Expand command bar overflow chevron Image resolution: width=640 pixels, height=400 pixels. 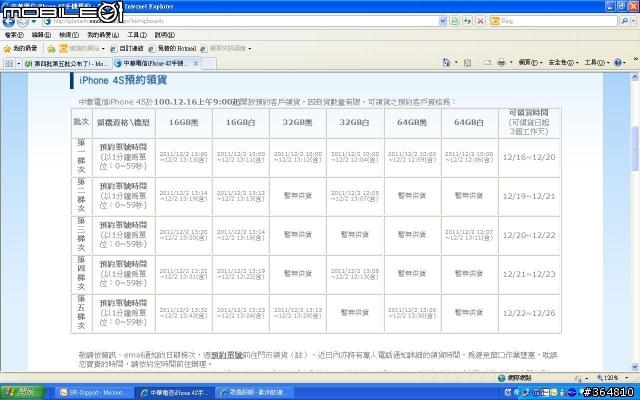tap(635, 60)
